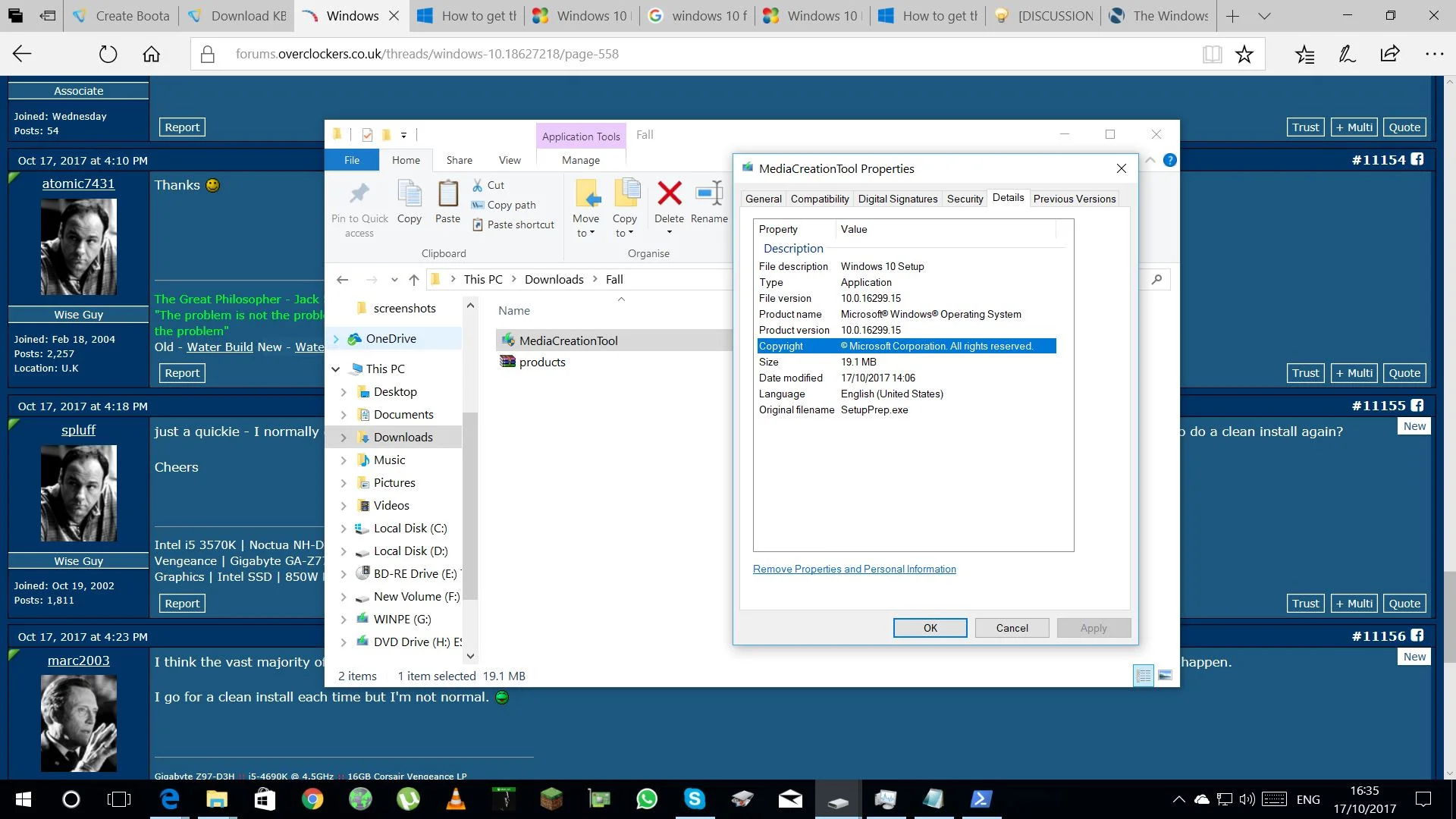Refresh the Edge browser page
1456x819 pixels.
coord(108,54)
